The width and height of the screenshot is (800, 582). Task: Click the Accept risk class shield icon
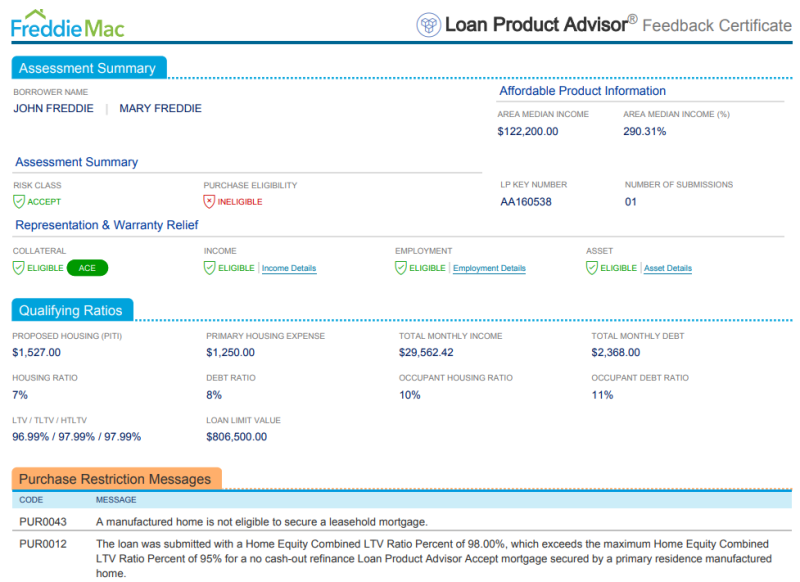tap(19, 201)
